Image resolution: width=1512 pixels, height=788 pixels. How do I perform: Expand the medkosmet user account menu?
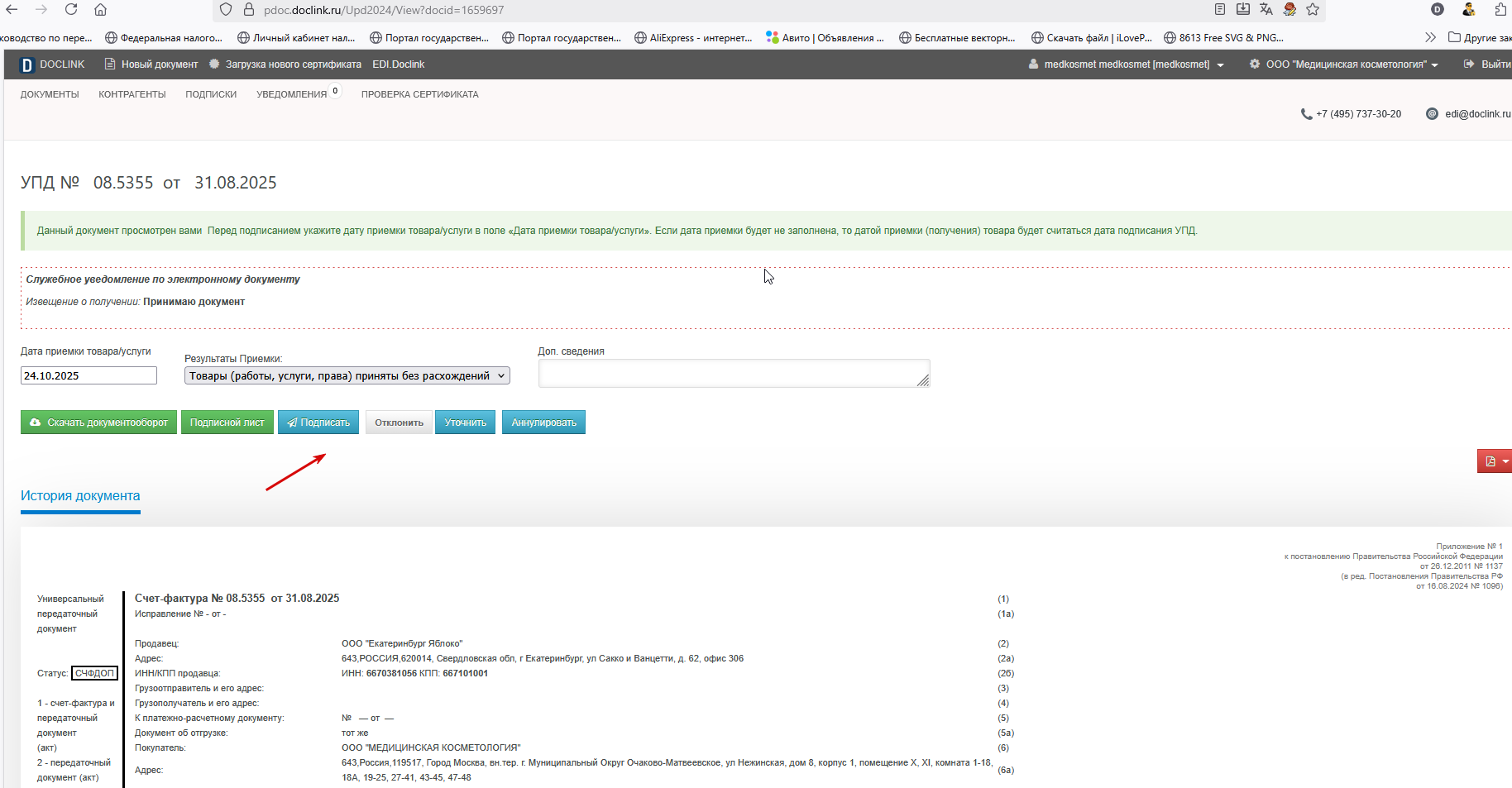pos(1126,64)
